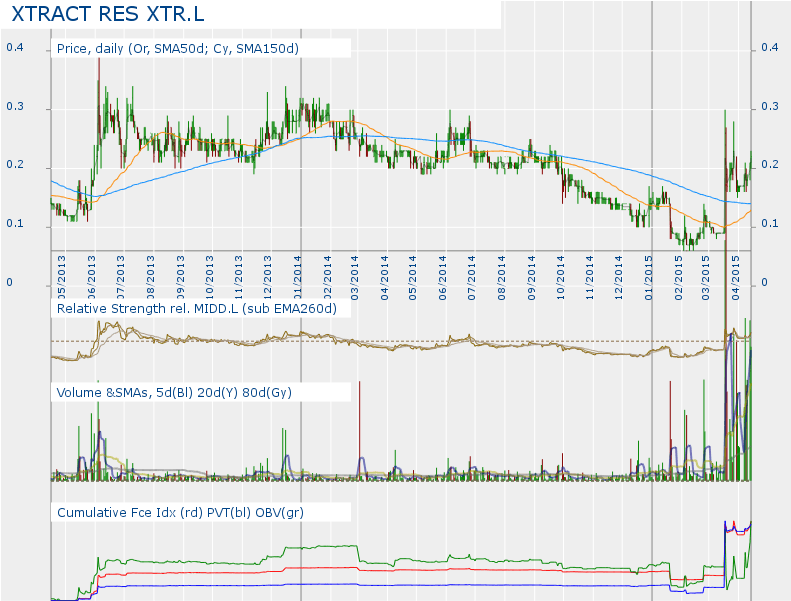Click the 11/2014 date axis label
The height and width of the screenshot is (601, 791).
(590, 278)
